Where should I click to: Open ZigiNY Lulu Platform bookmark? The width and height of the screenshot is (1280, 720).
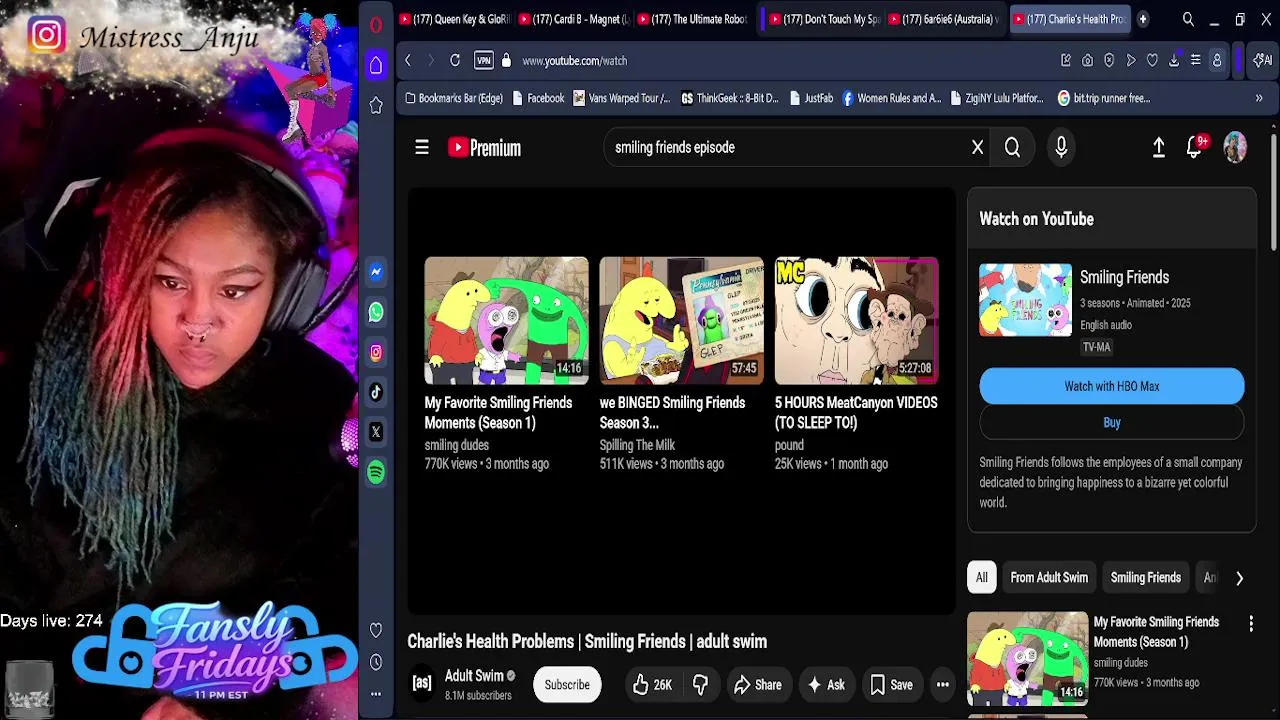997,98
